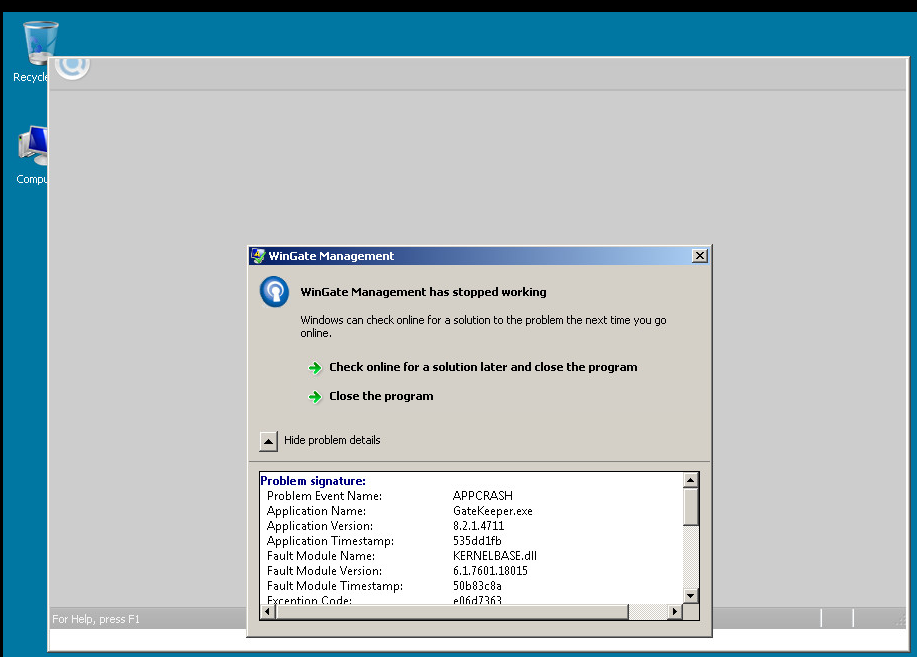Select the KERNELBASE.dll fault module value
Screen dimensions: 917x657
(495, 556)
